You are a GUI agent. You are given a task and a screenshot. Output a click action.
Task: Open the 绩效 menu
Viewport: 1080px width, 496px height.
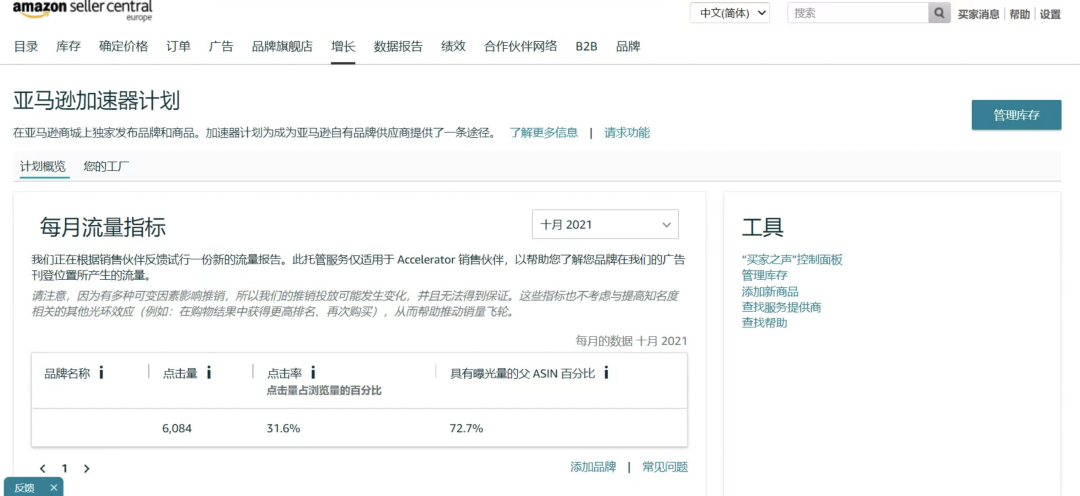[453, 47]
